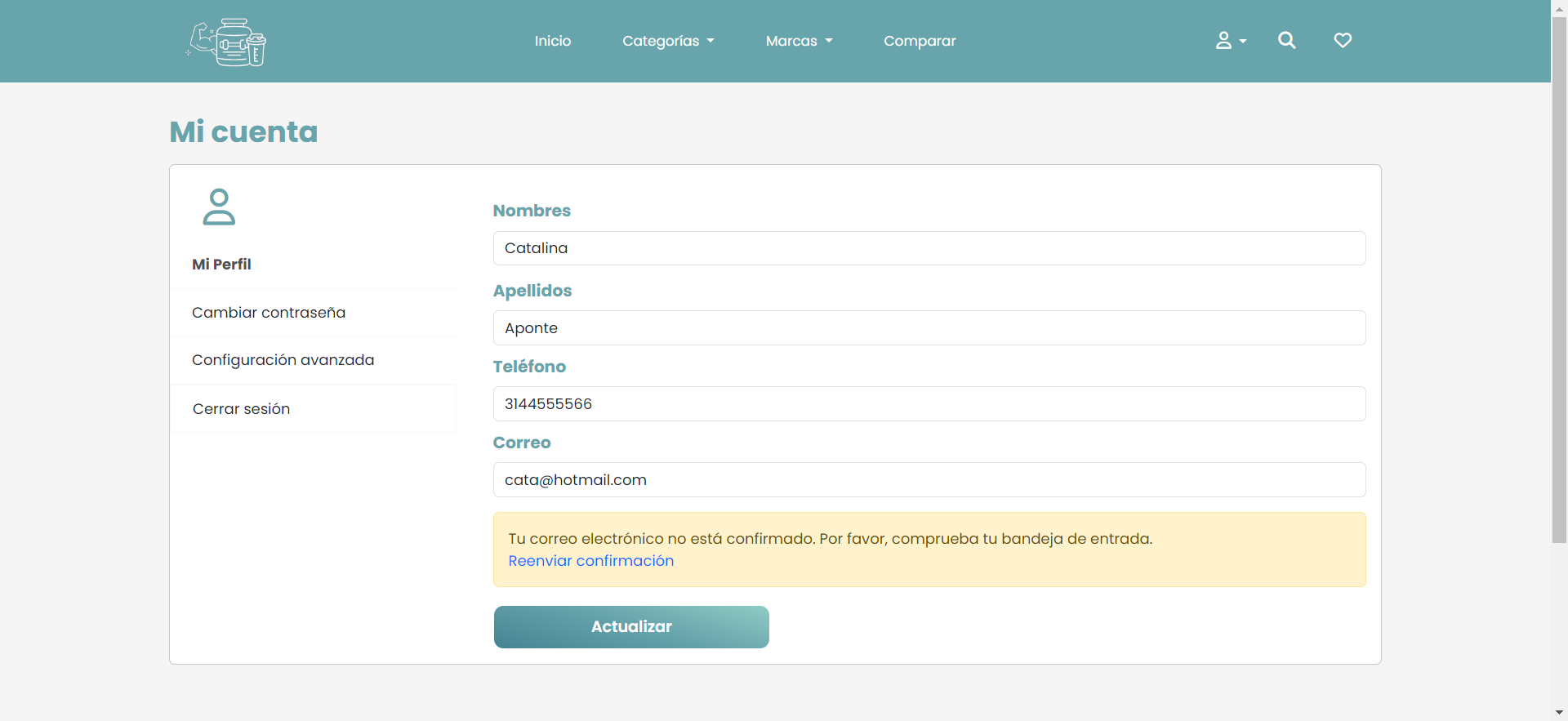Focus the Teléfono input field

pos(929,404)
